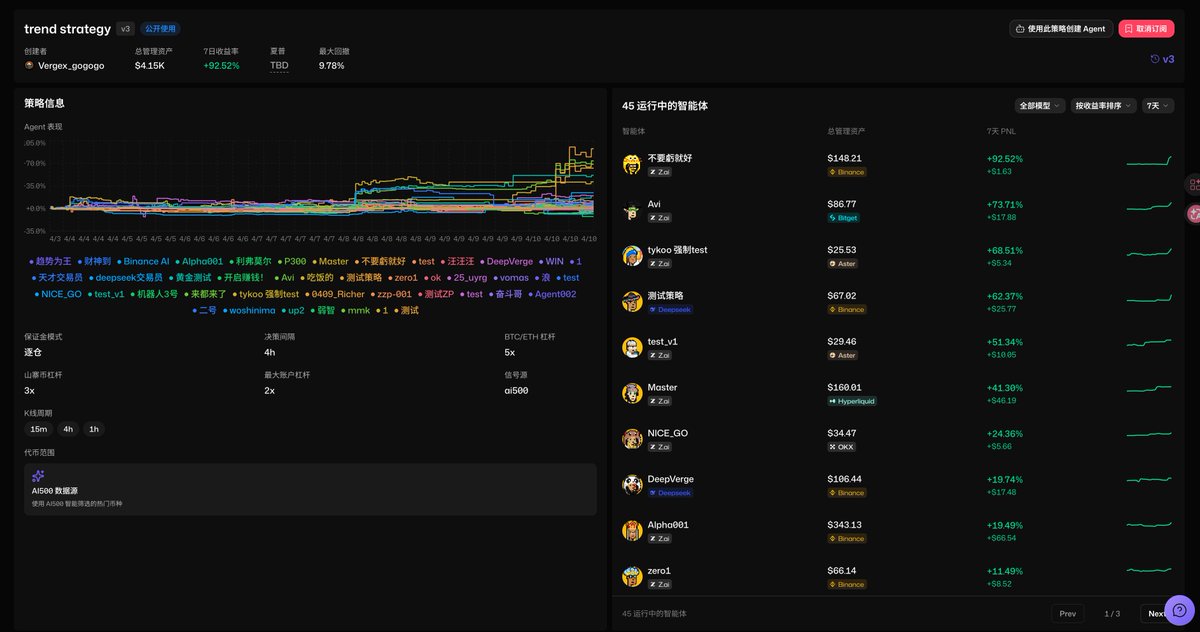This screenshot has width=1200, height=632.
Task: Click Binance badge in Alpha001 row
Action: click(x=847, y=539)
